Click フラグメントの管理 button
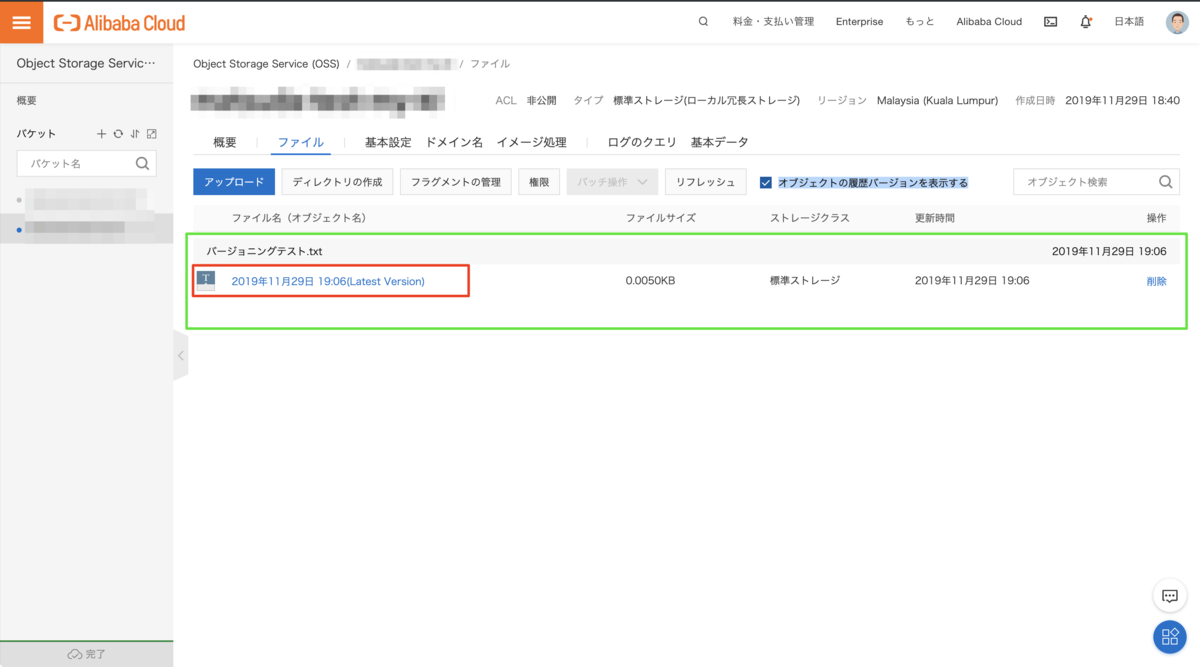The height and width of the screenshot is (667, 1200). [456, 182]
